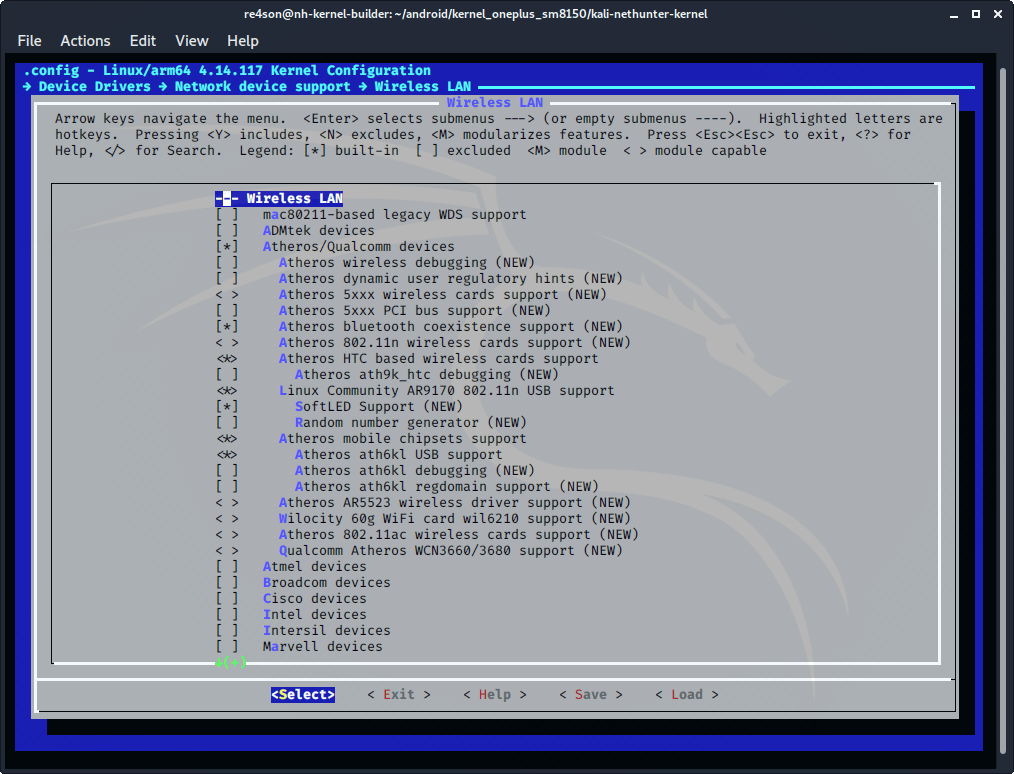This screenshot has height=774, width=1014.
Task: Open the View menu
Action: point(191,41)
